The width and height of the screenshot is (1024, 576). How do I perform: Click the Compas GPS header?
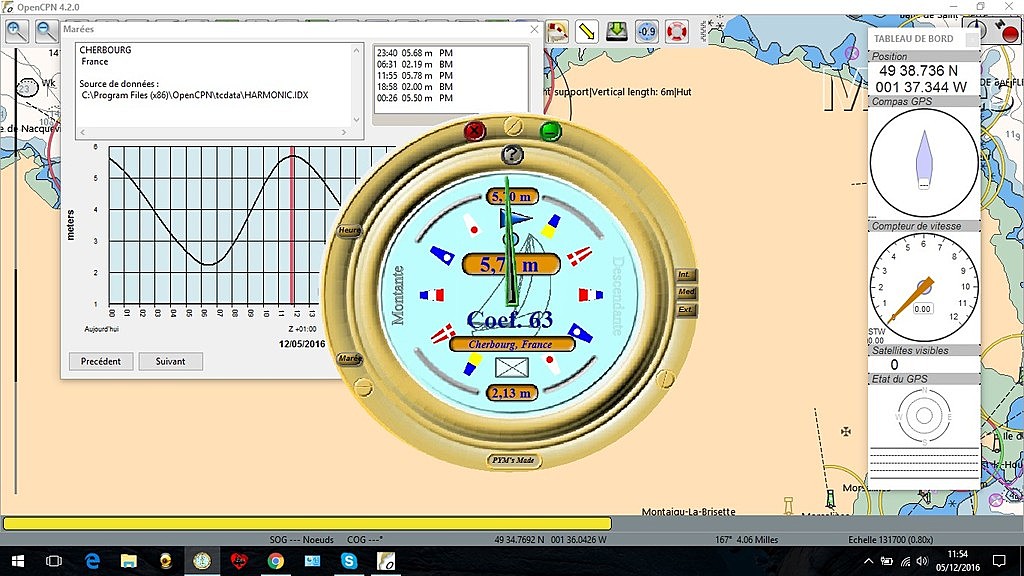point(924,101)
